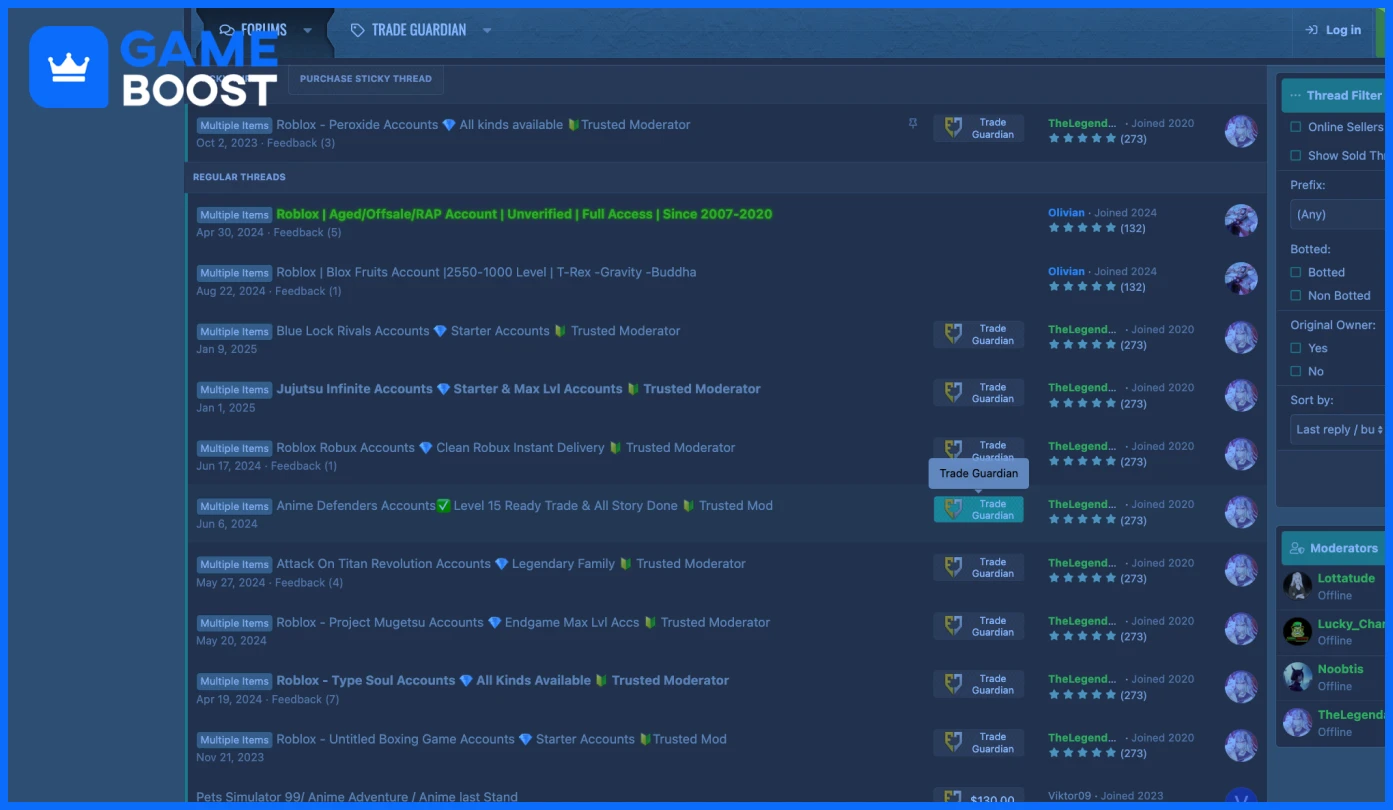Open the Jujutsu Infinite Accounts thread
This screenshot has width=1393, height=810.
pos(519,389)
